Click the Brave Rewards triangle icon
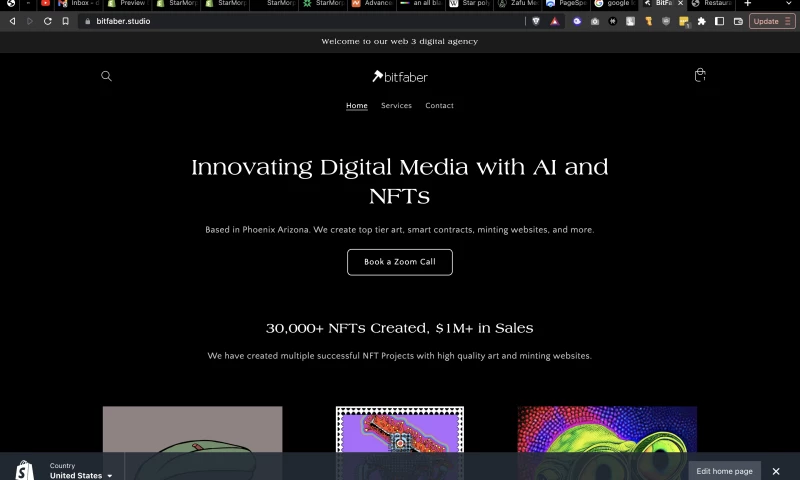This screenshot has height=480, width=800. tap(554, 21)
